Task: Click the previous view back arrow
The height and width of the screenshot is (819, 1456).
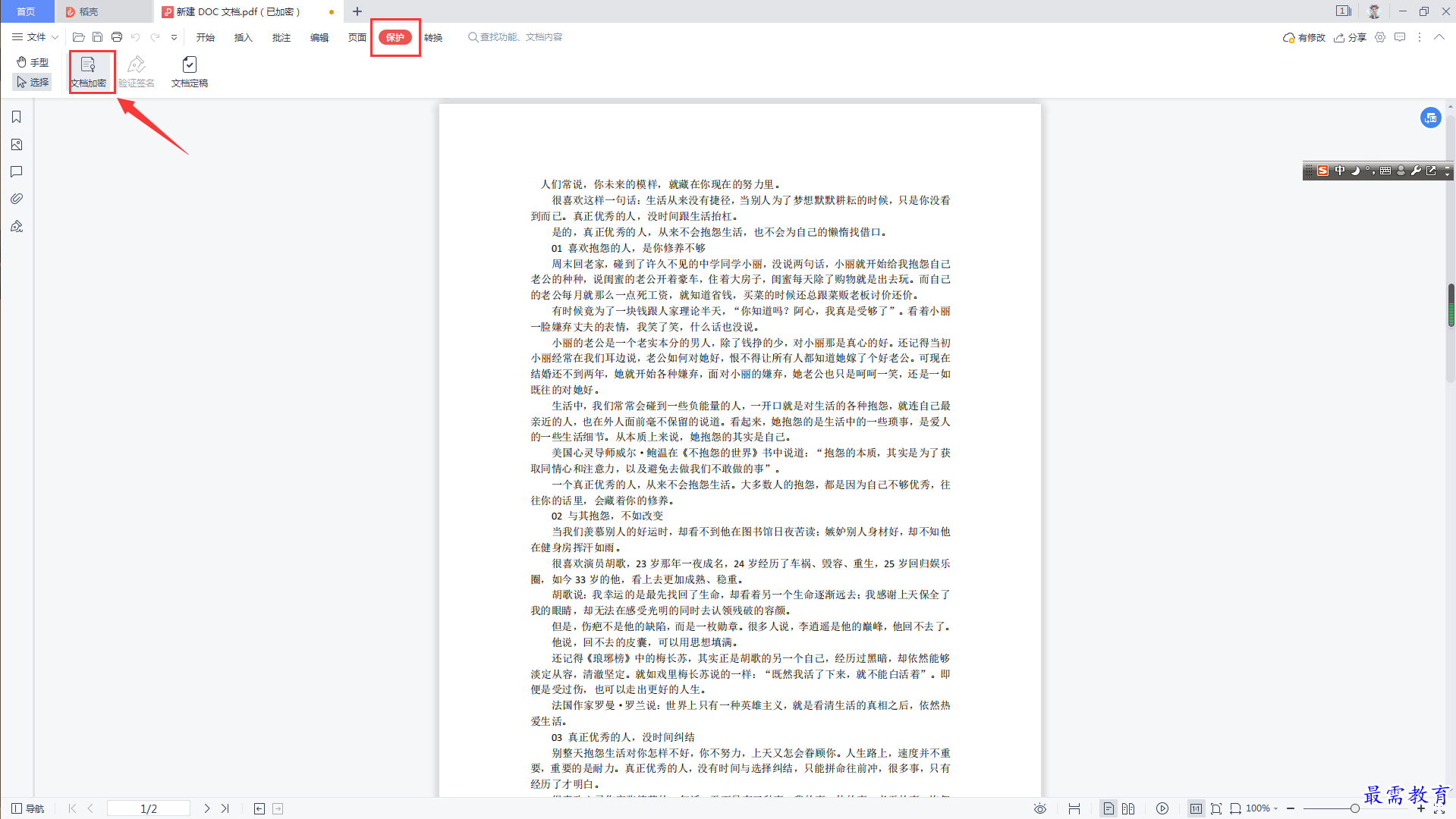Action: point(259,808)
